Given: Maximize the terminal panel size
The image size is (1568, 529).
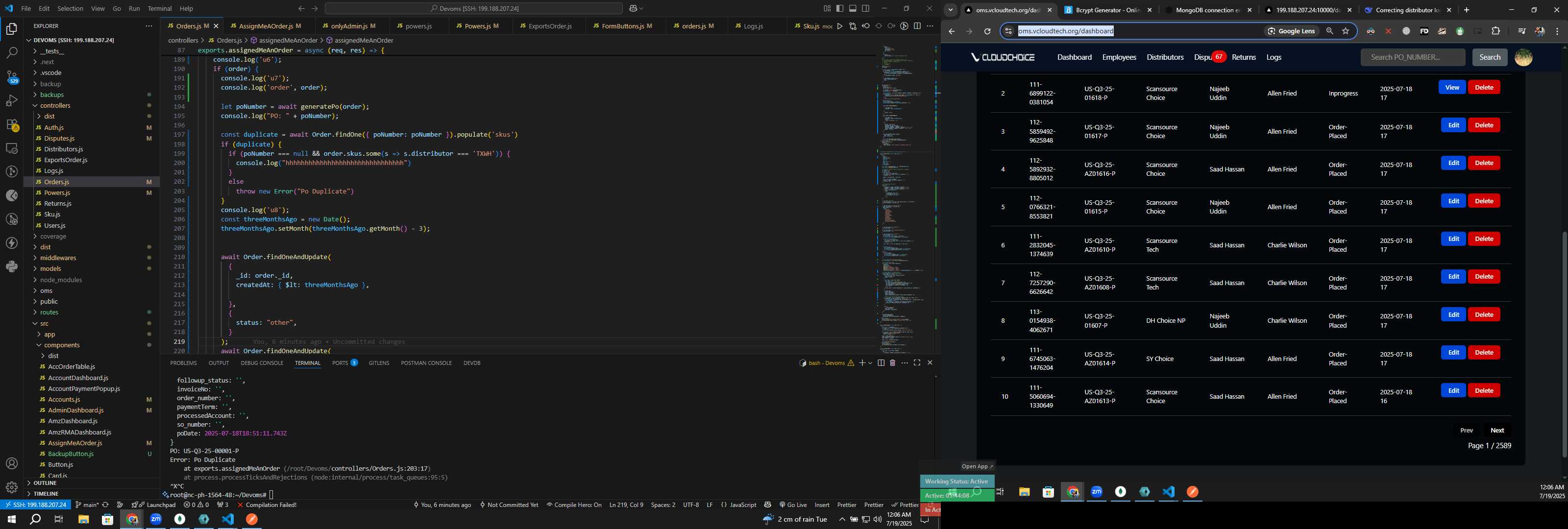Looking at the screenshot, I should (x=917, y=363).
